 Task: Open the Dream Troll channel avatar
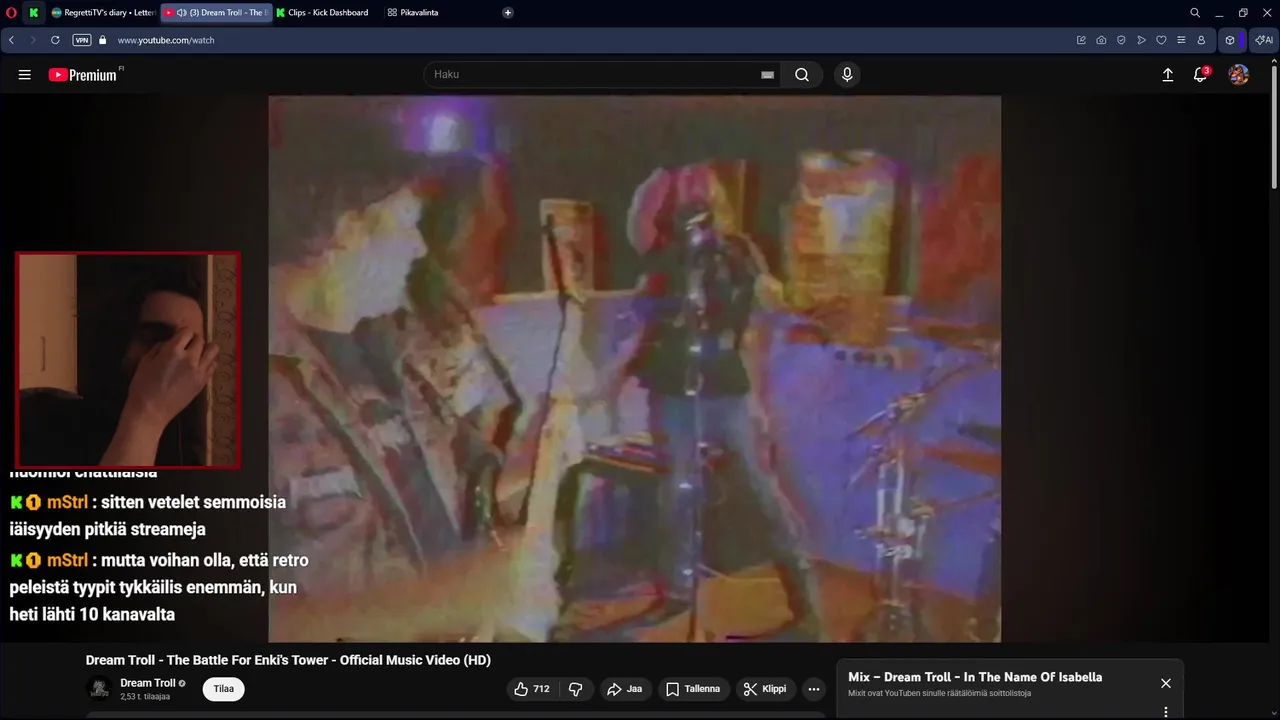99,689
